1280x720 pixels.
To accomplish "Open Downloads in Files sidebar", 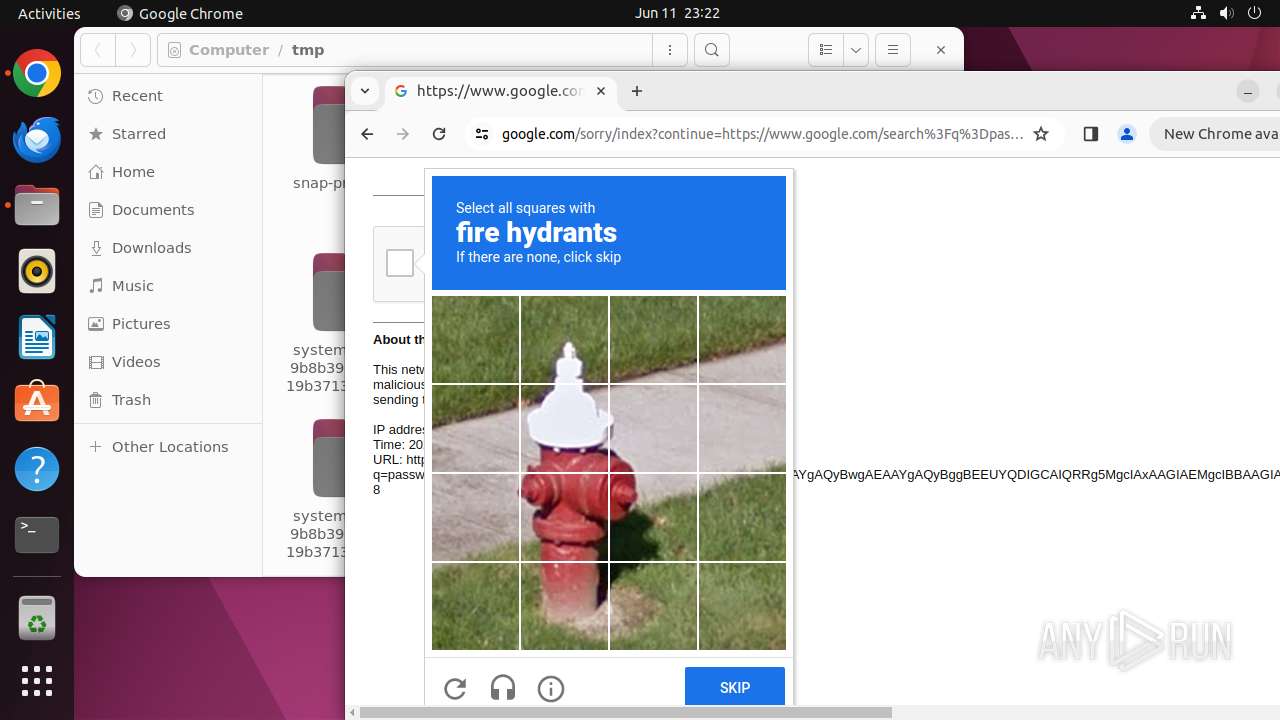I will pos(168,248).
